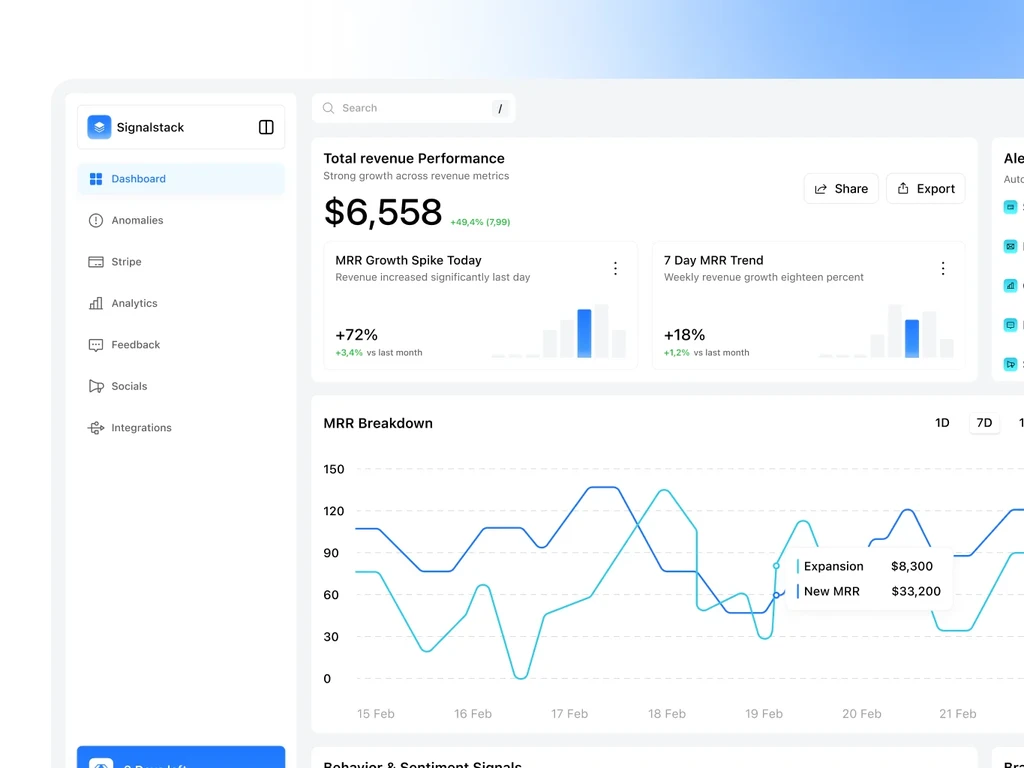Share the revenue performance report
This screenshot has height=768, width=1024.
(x=841, y=189)
